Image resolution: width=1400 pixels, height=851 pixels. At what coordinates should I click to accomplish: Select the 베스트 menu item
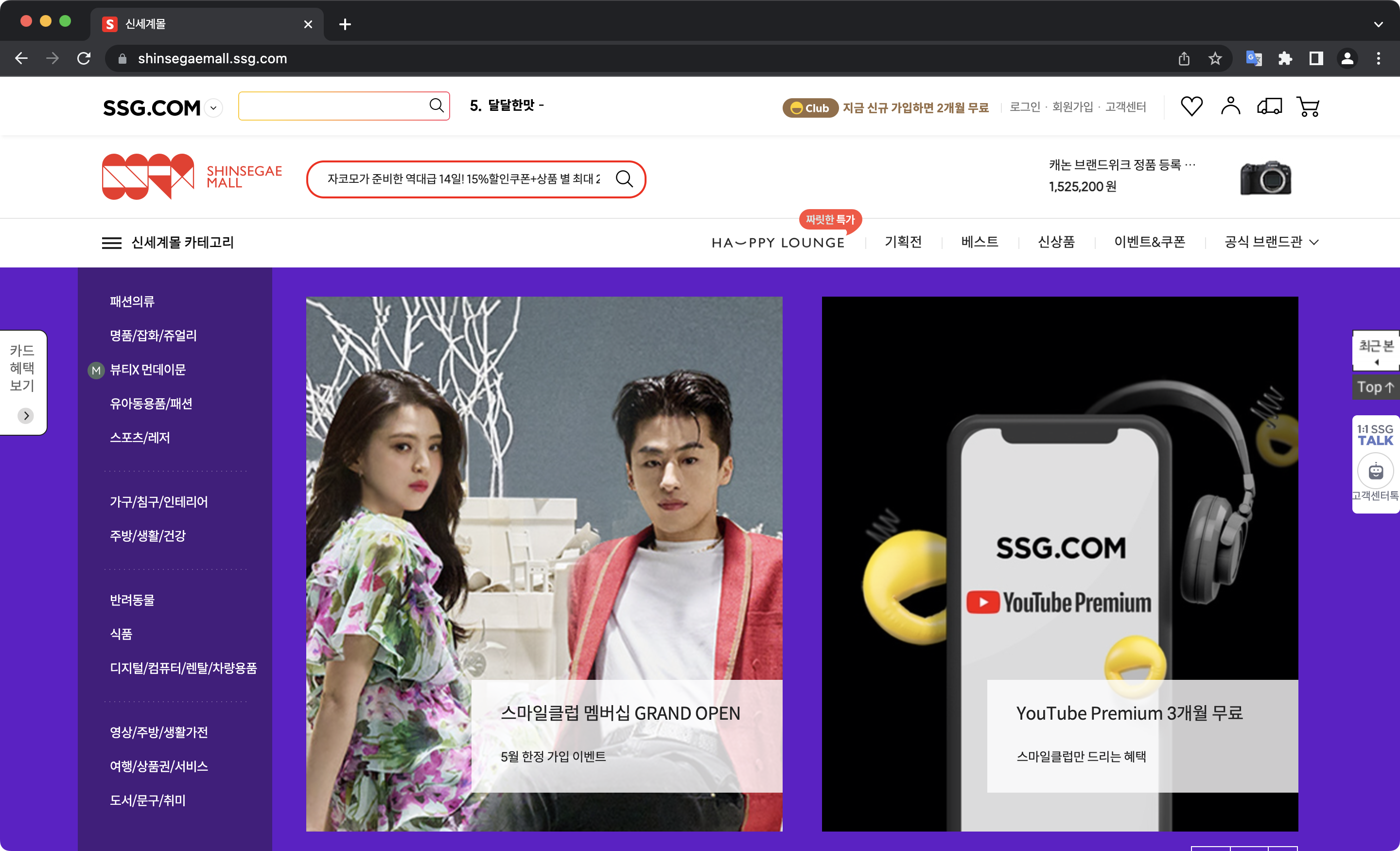tap(979, 242)
